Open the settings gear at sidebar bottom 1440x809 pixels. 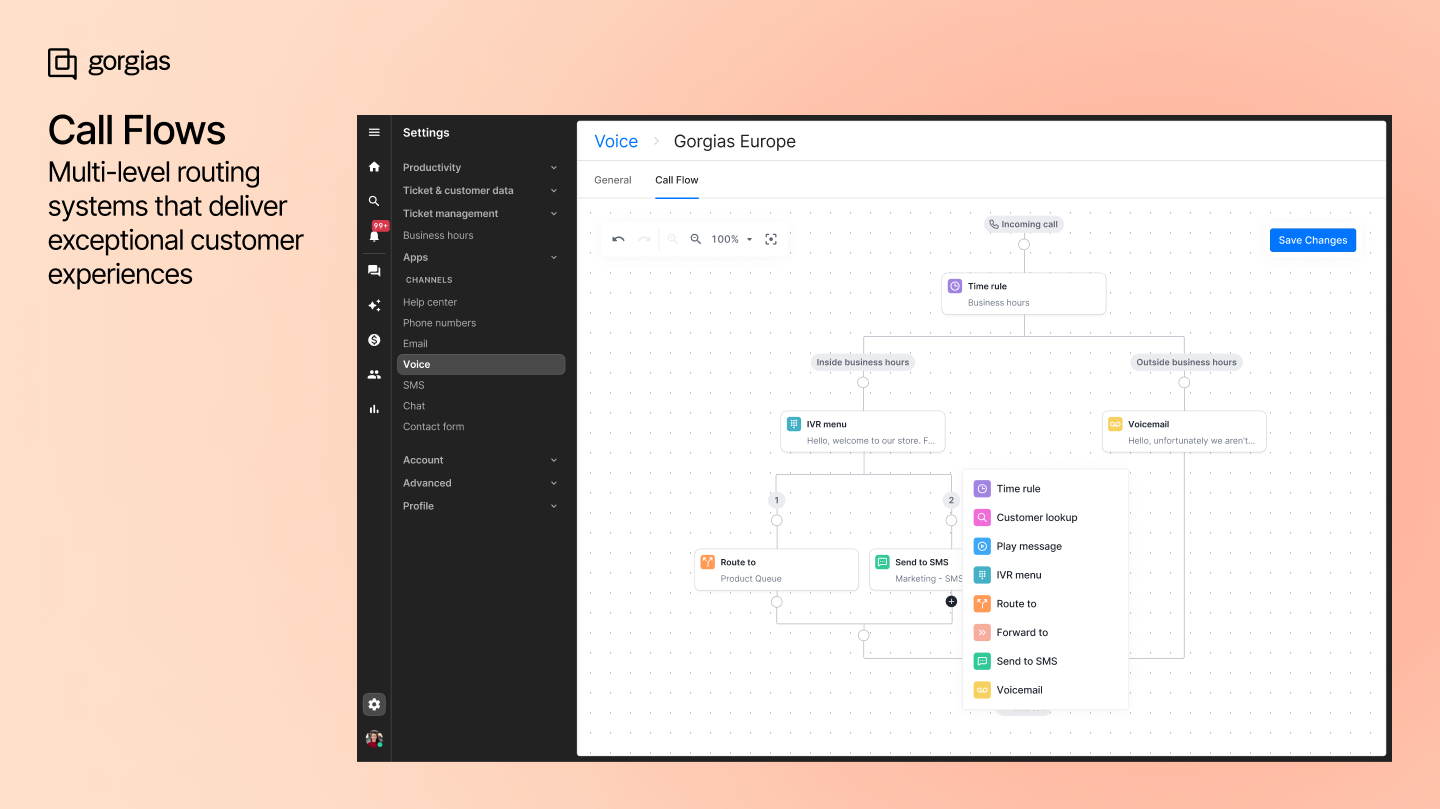point(374,704)
